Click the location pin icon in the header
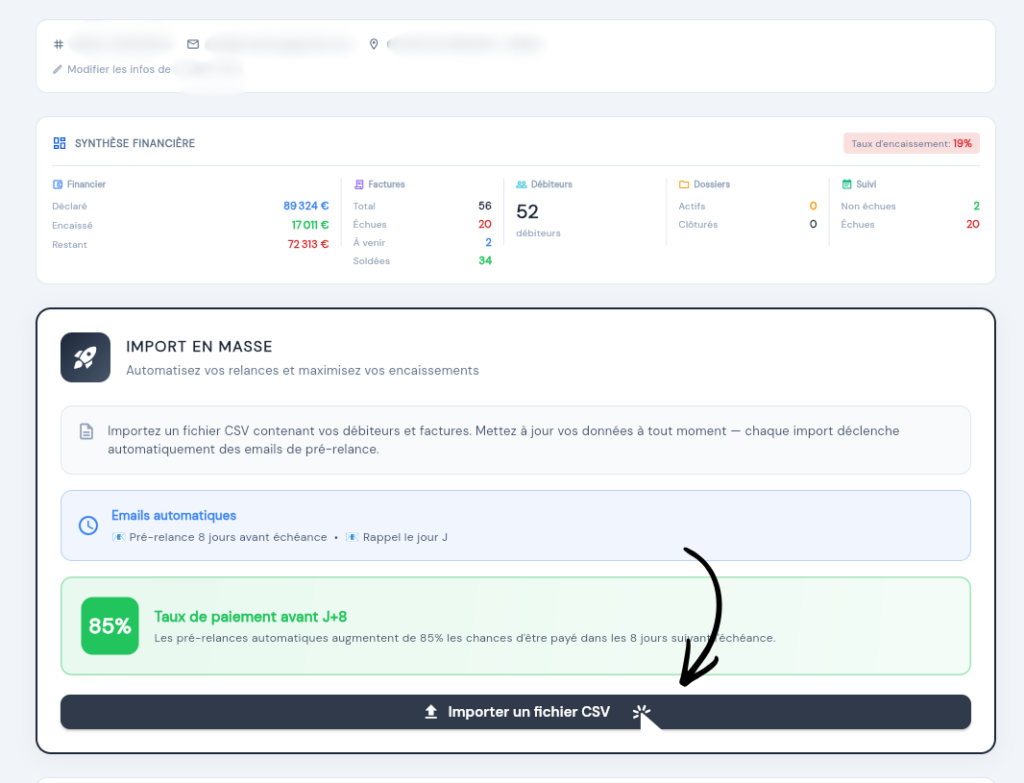Viewport: 1024px width, 783px height. coord(374,44)
